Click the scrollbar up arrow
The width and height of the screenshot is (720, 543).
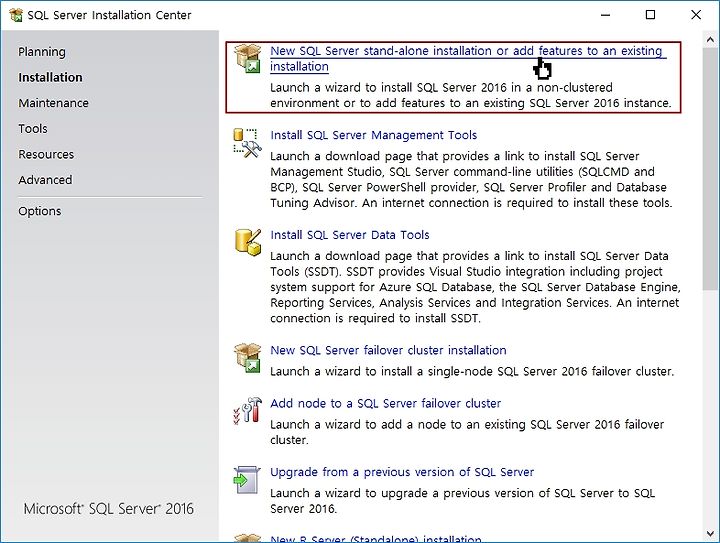point(710,39)
